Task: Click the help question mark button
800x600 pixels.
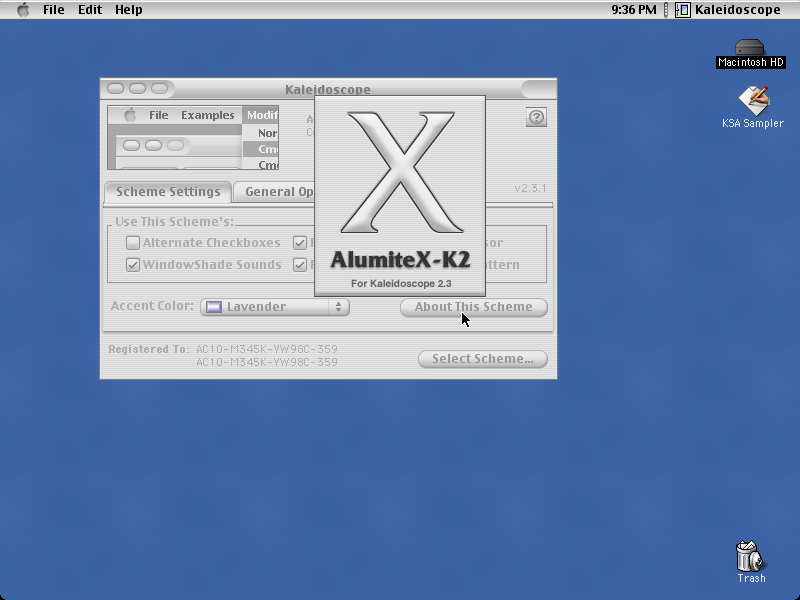Action: [536, 117]
